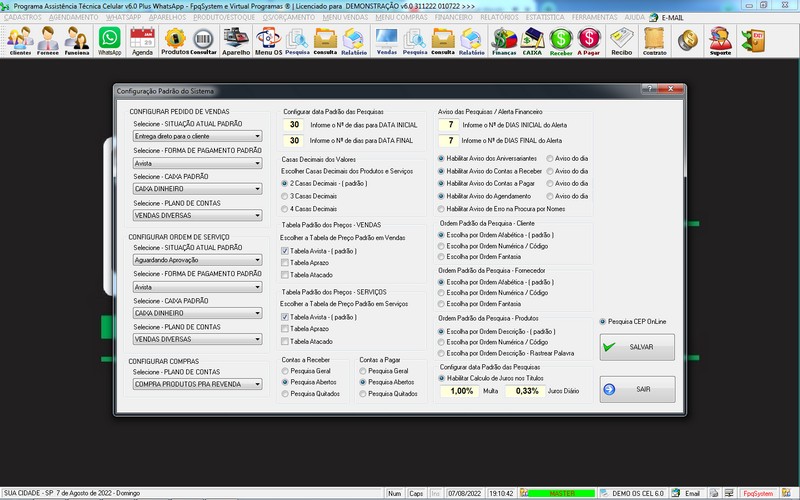Viewport: 800px width, 500px height.
Task: Open Vendas forma de pagamento Avista dropdown
Action: (197, 163)
